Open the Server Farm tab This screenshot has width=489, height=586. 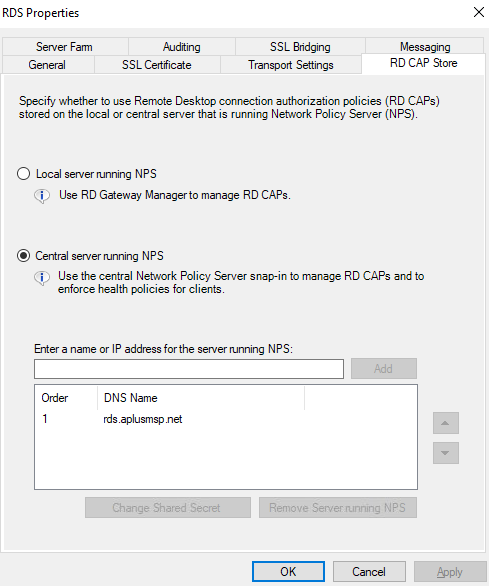(65, 47)
